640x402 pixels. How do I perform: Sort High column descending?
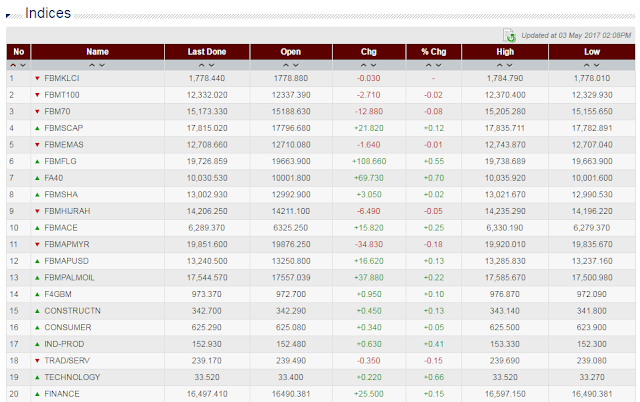tap(510, 65)
